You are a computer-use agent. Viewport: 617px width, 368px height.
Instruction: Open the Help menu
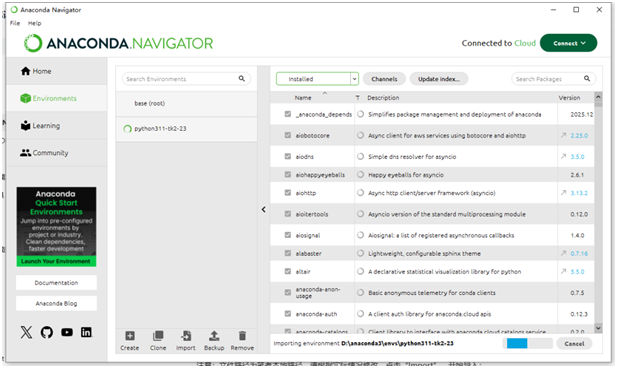pyautogui.click(x=35, y=23)
